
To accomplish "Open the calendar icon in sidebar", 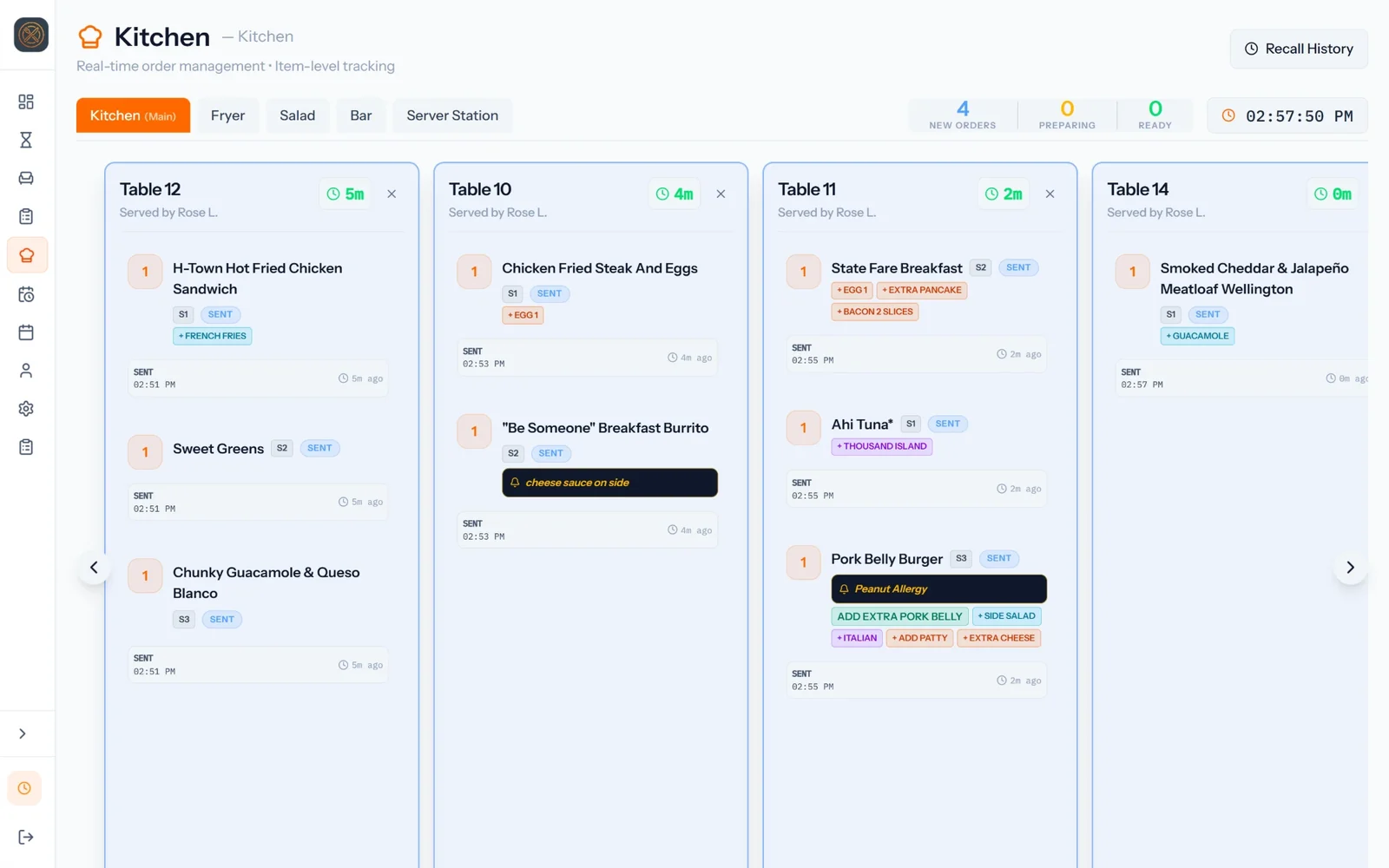I will (26, 332).
